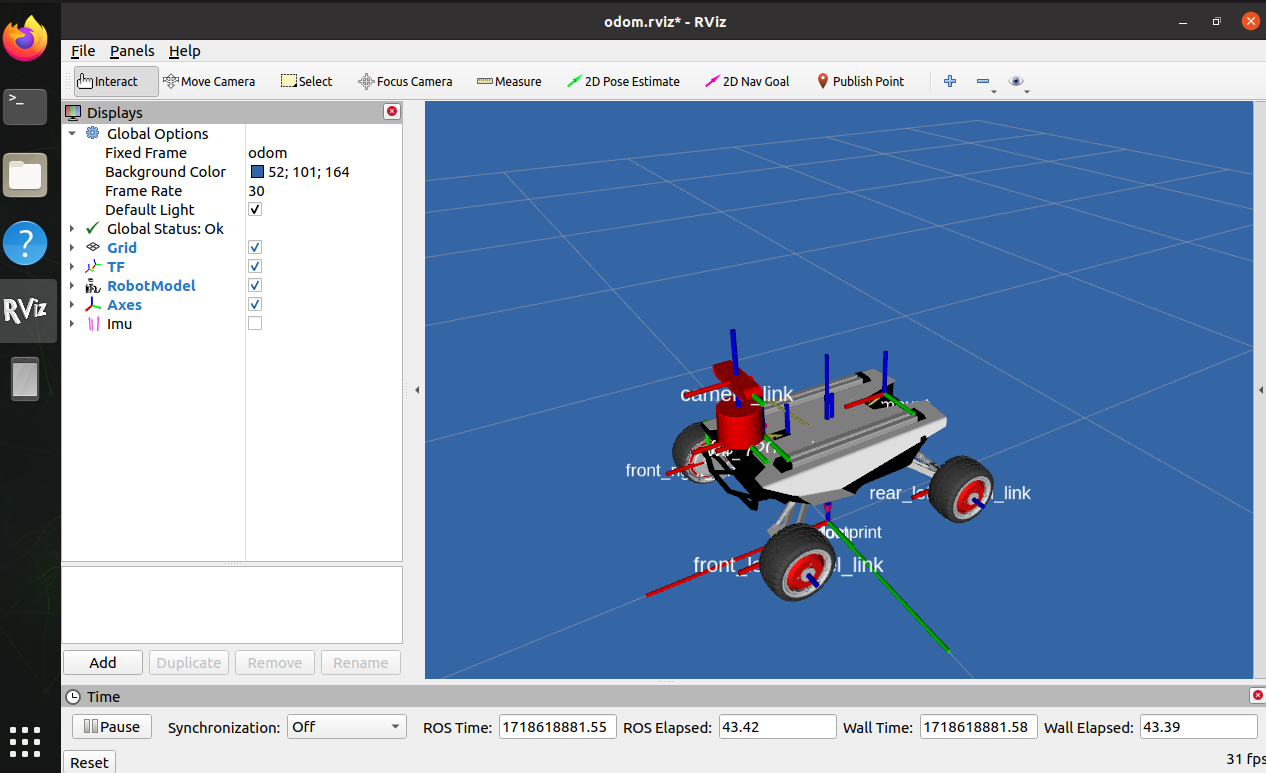This screenshot has width=1266, height=773.
Task: Click the plus icon in the toolbar
Action: (x=950, y=81)
